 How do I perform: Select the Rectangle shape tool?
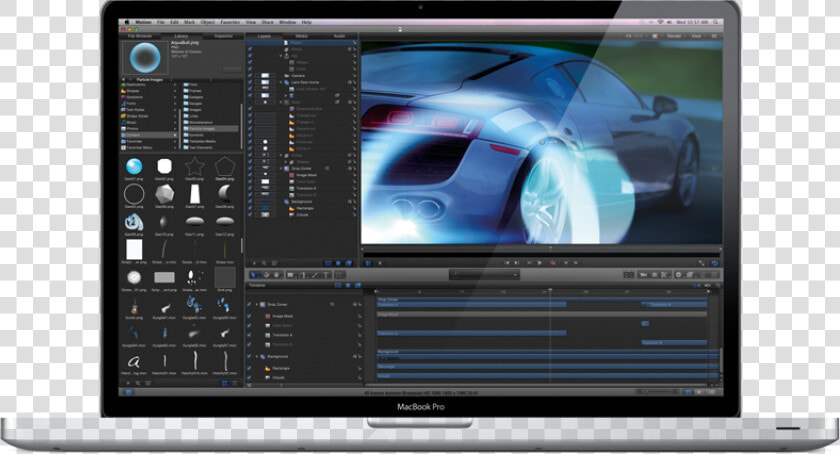coord(290,275)
